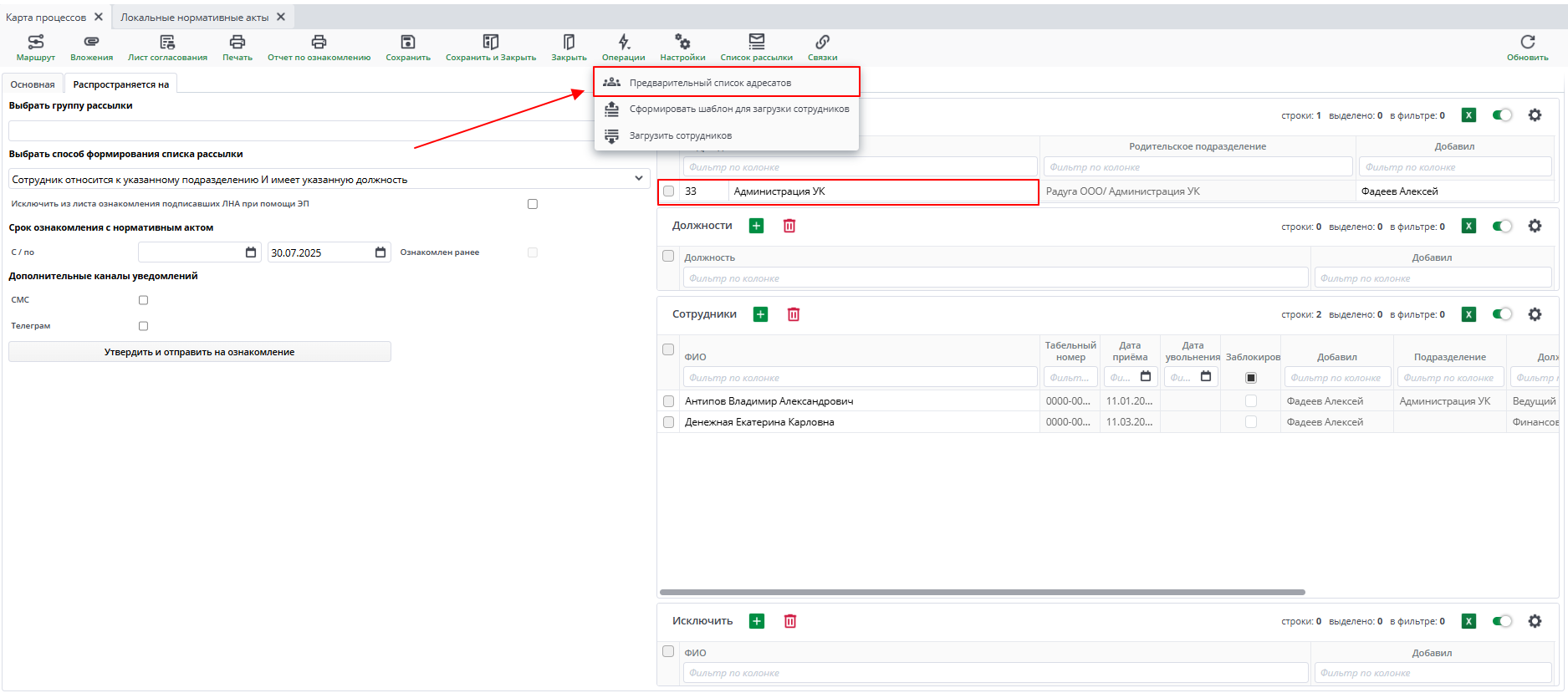
Task: Close the Локальные нормативные акты tab
Action: (x=281, y=17)
